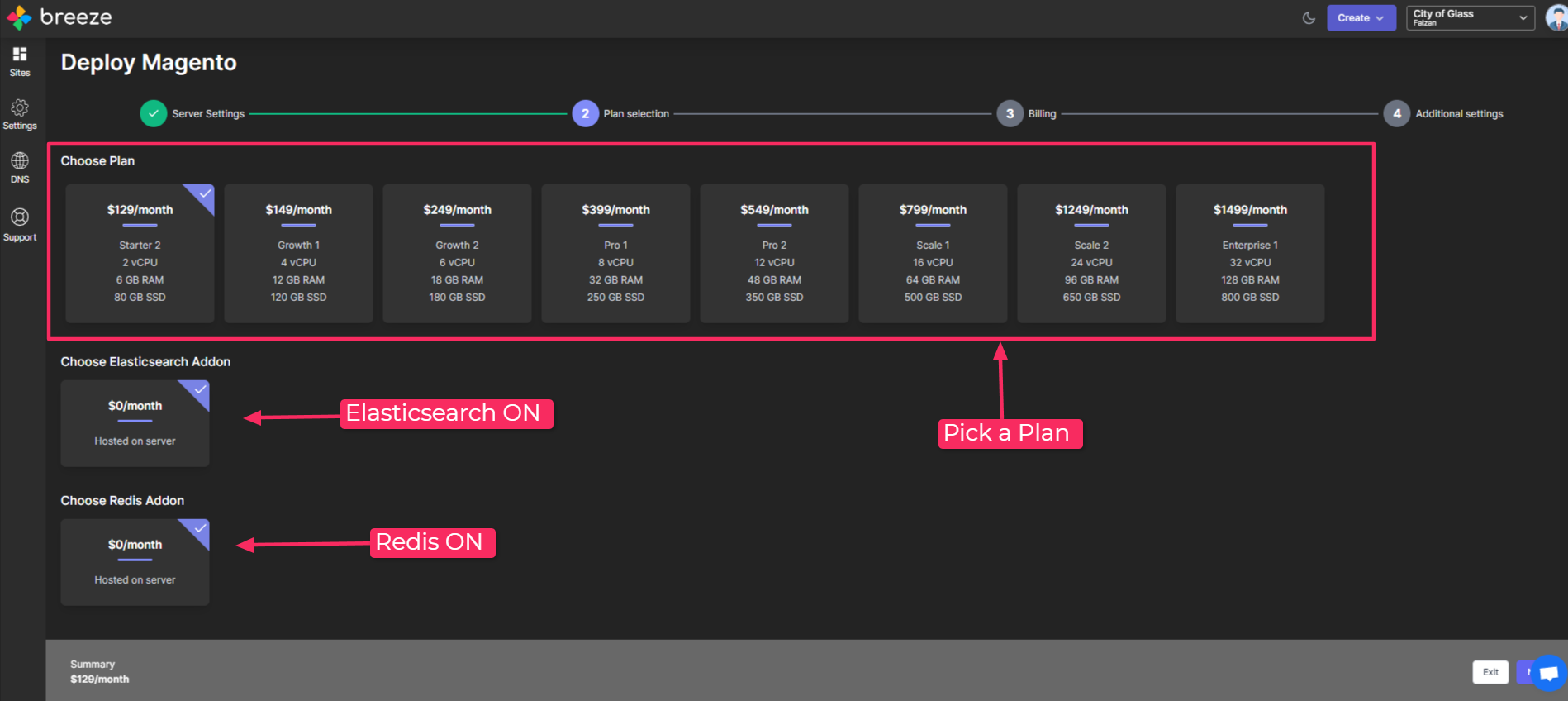Open the City of Glass account selector
1568x701 pixels.
coord(1471,18)
